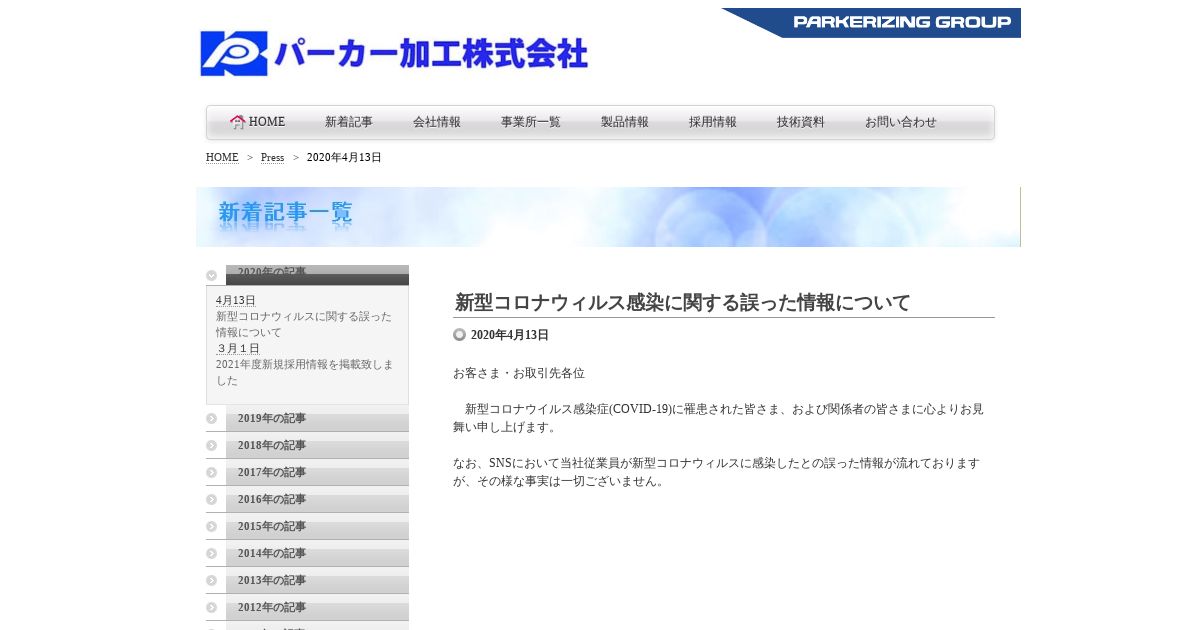Click the arrow icon beside 2015年の記事
Screen dimensions: 1200x630
212,527
